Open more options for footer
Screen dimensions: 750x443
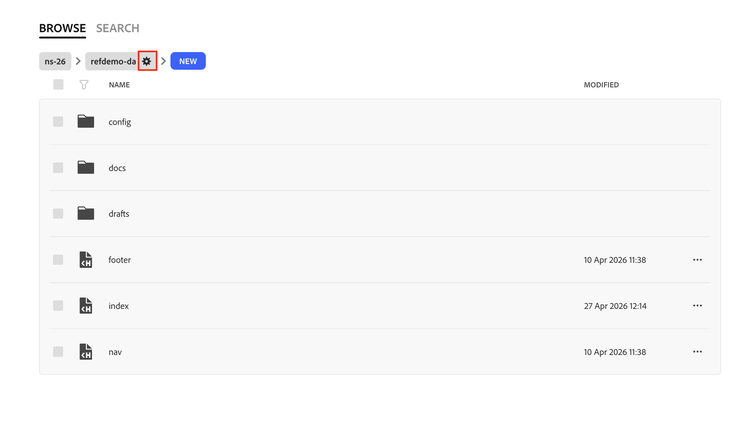tap(697, 260)
